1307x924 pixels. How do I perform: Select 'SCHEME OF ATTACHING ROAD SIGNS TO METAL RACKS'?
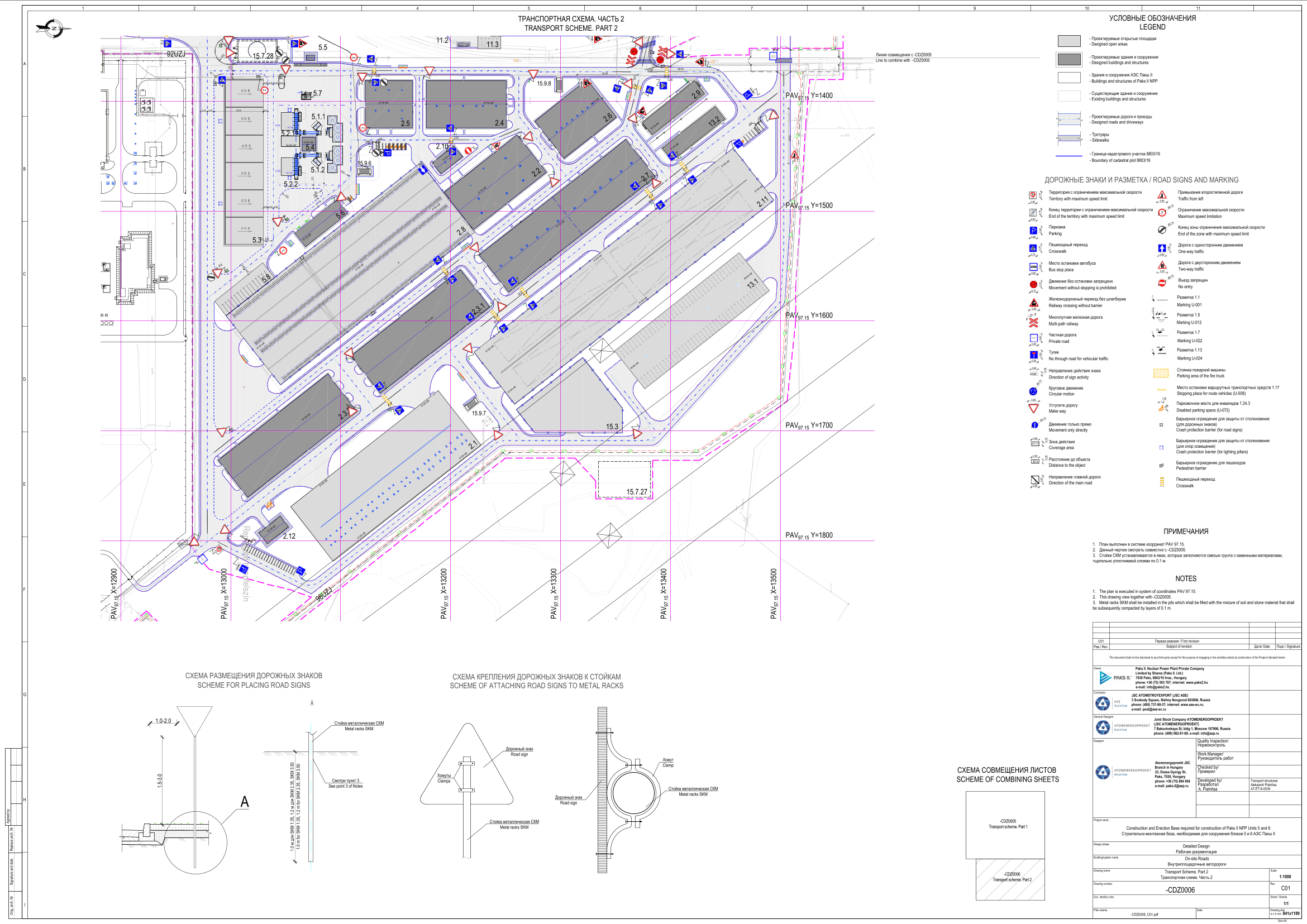coord(536,686)
